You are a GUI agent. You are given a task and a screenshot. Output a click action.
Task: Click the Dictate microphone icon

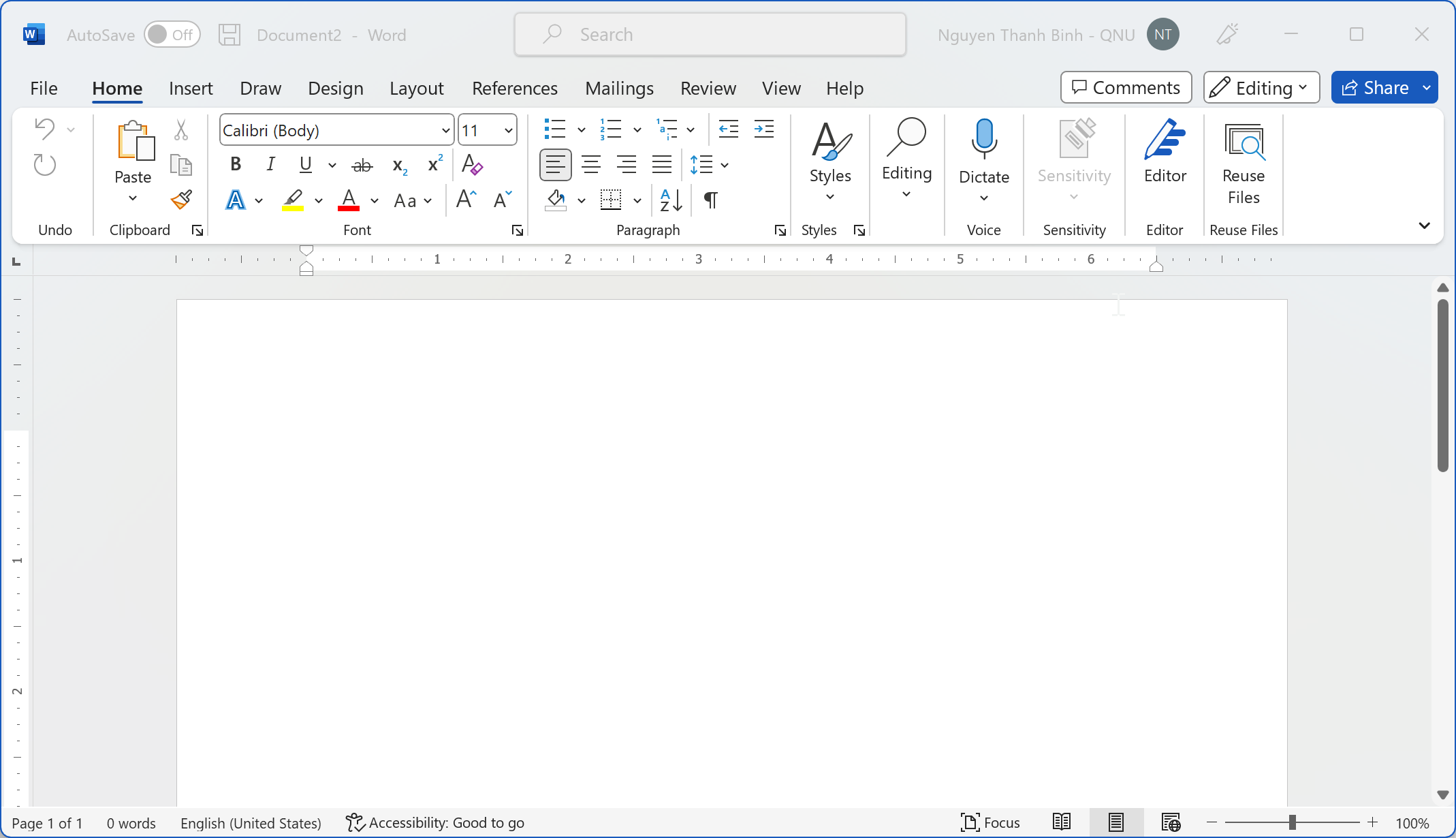click(x=984, y=140)
